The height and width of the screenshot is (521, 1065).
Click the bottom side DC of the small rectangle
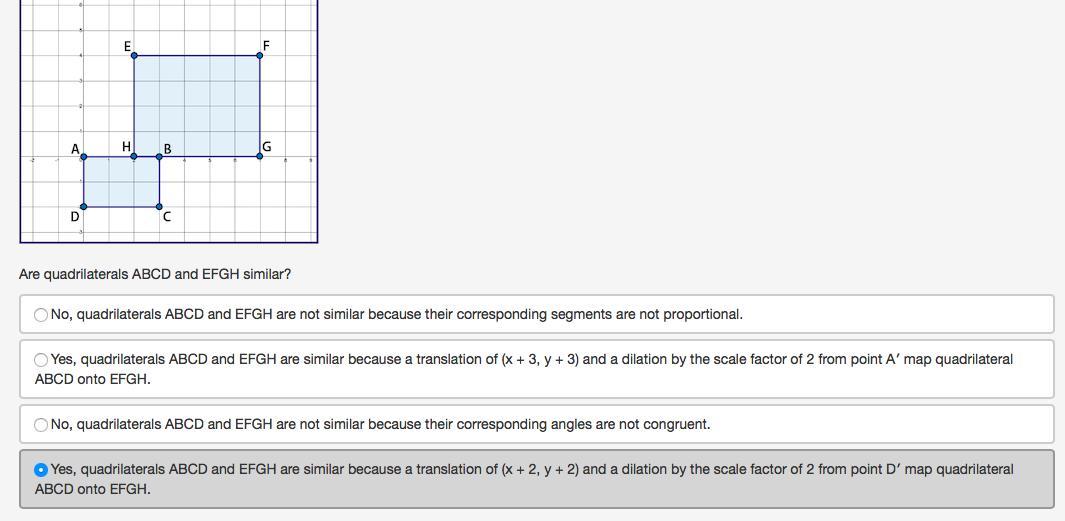point(120,207)
